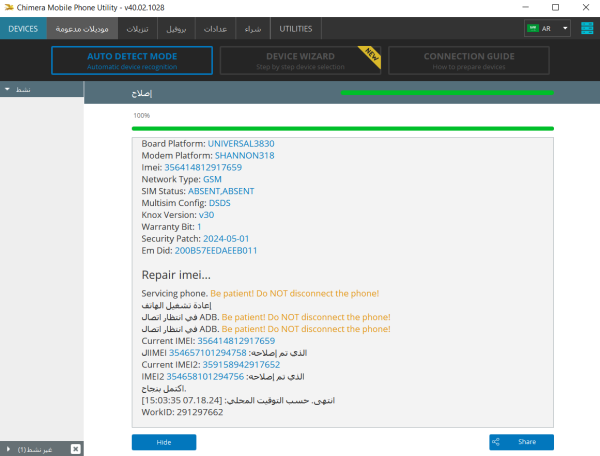Open the DEVICE WIZARD
Screen dimensions: 600x456
click(300, 60)
